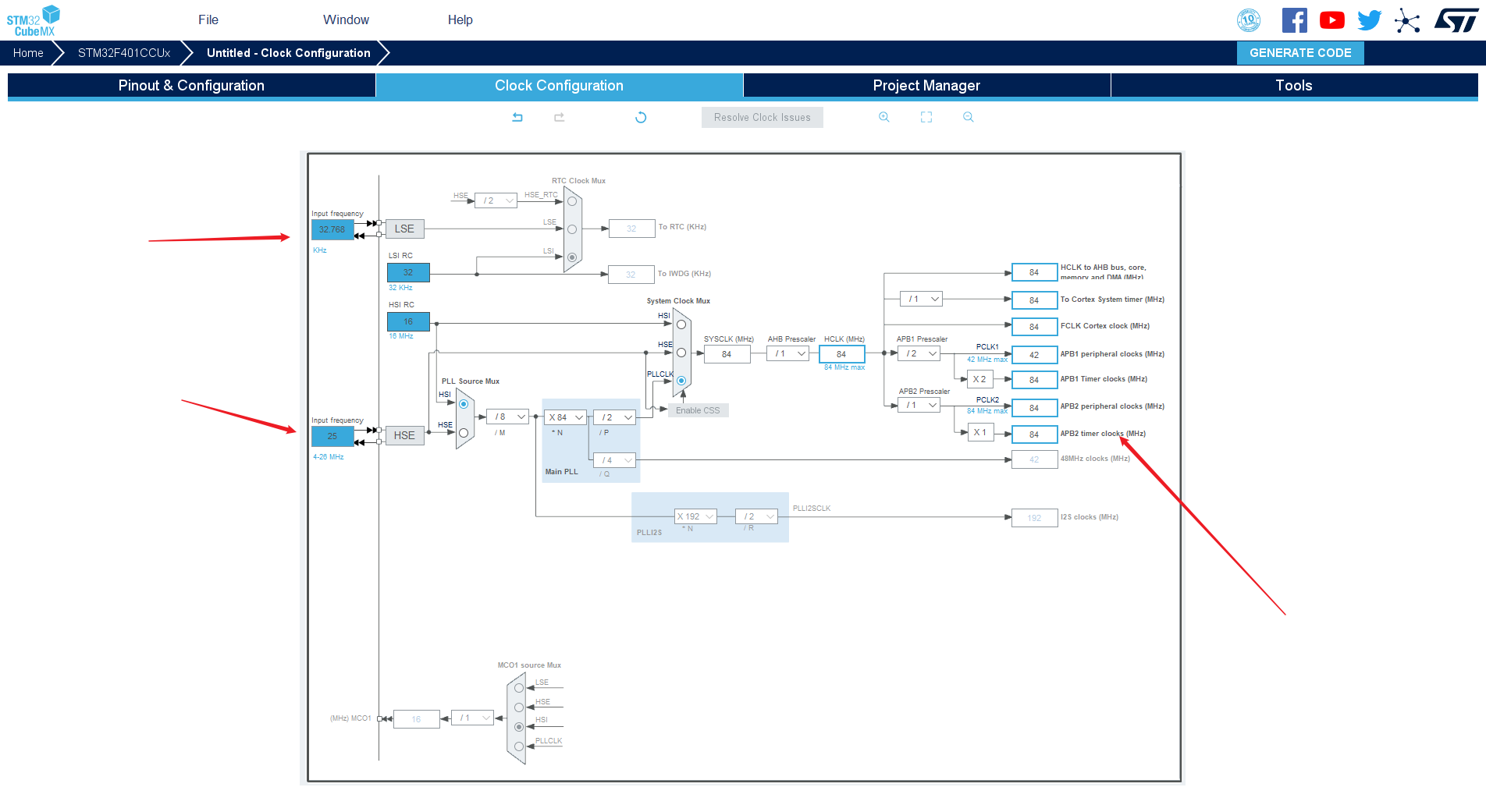Viewport: 1486px width, 812px height.
Task: Click the MCO1 output value field
Action: (417, 719)
